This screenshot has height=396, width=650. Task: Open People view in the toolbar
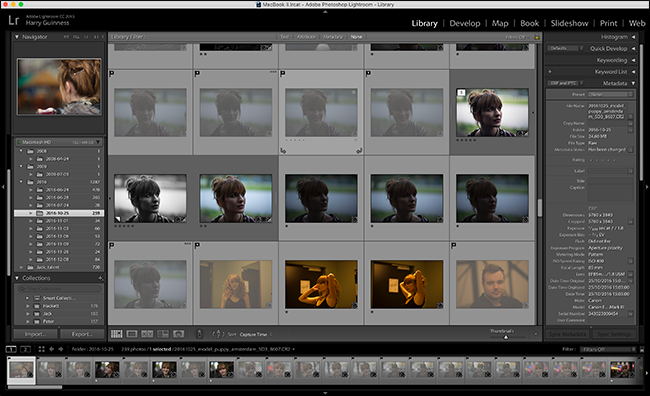[x=179, y=334]
